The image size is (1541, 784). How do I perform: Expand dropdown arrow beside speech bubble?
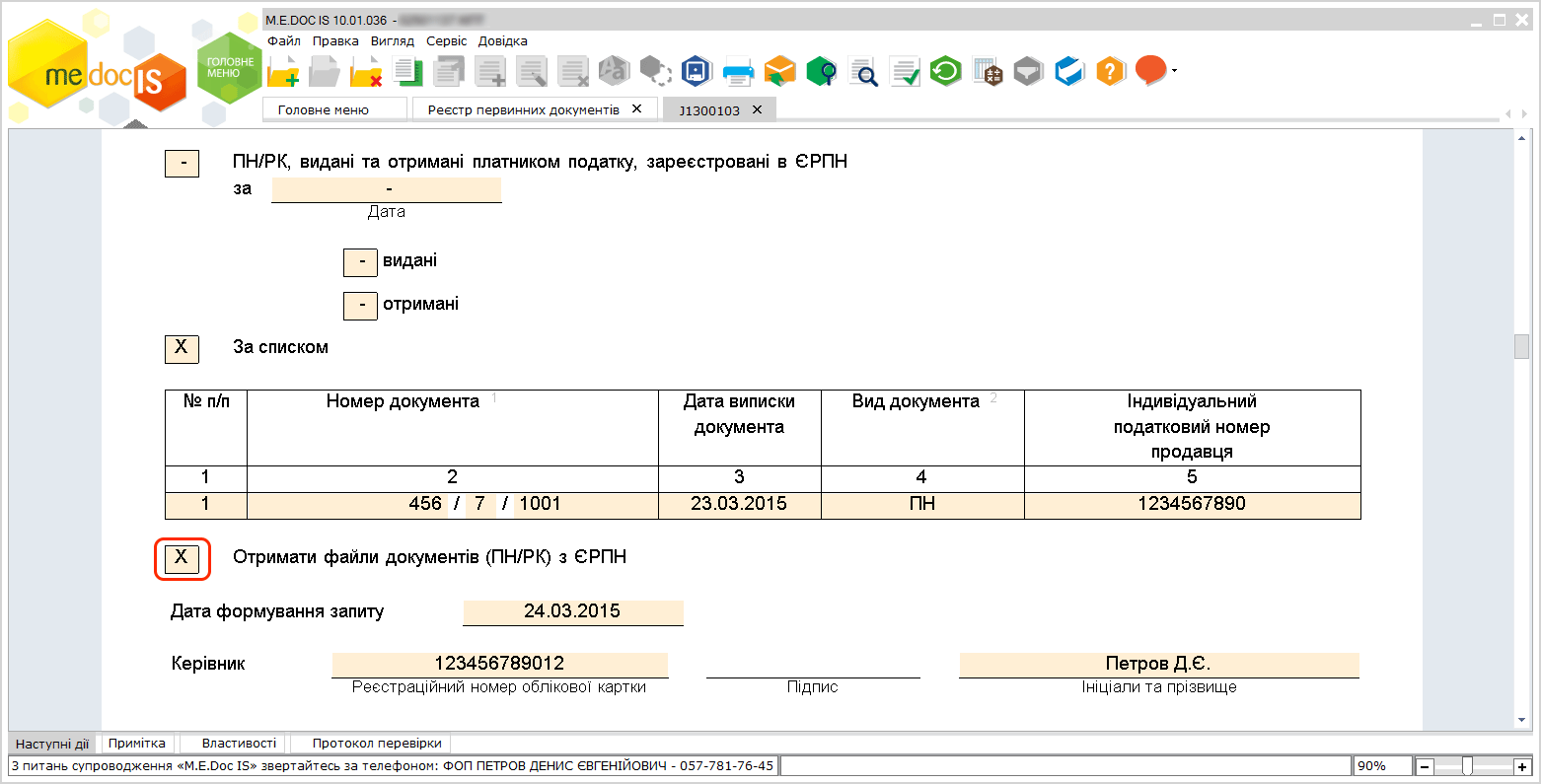(x=1174, y=71)
